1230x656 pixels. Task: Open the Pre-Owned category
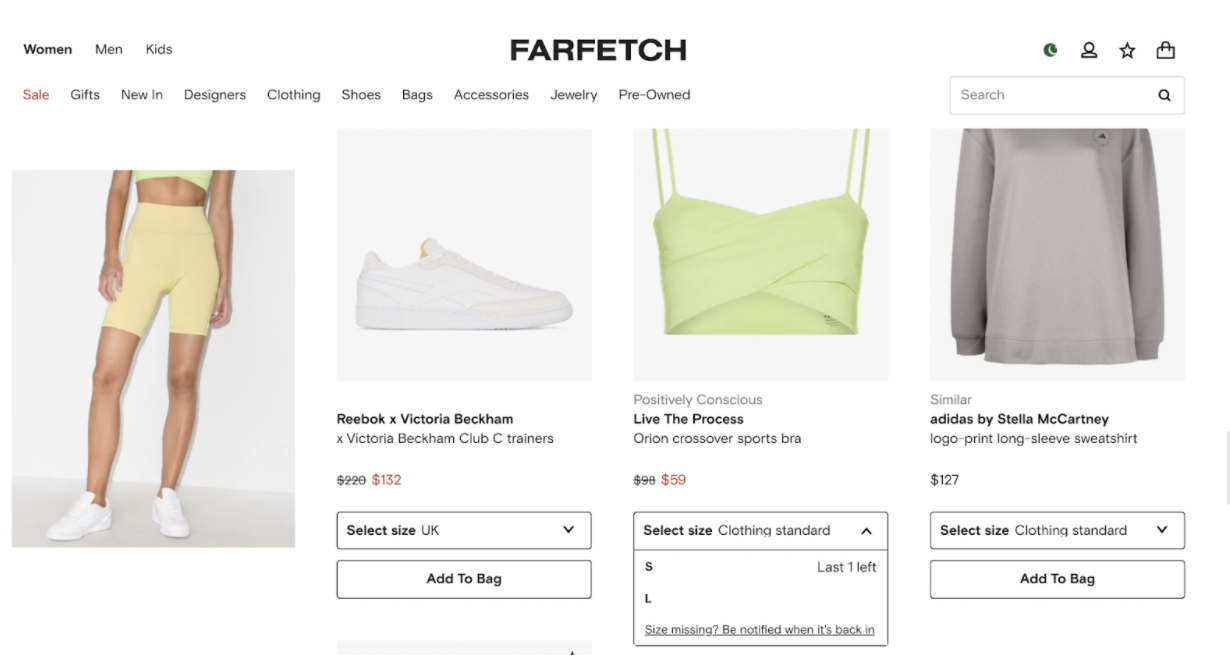point(654,95)
